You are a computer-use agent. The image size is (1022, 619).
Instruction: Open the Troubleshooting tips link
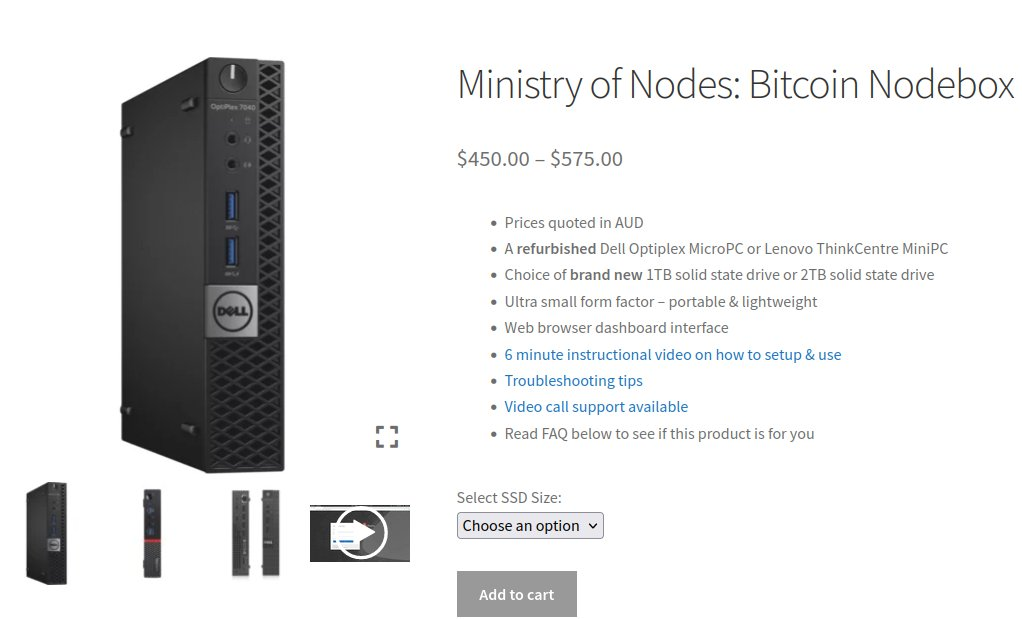point(573,380)
